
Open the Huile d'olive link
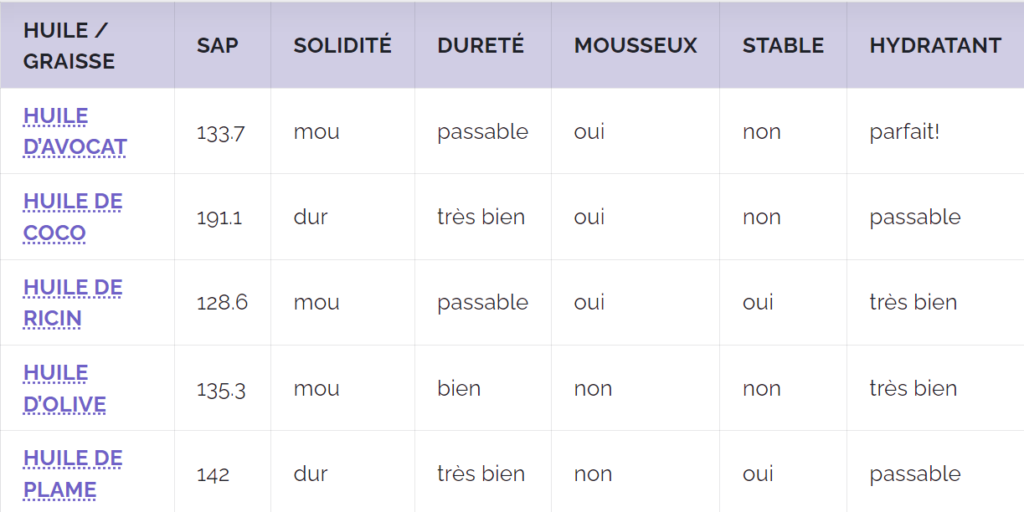[64, 389]
